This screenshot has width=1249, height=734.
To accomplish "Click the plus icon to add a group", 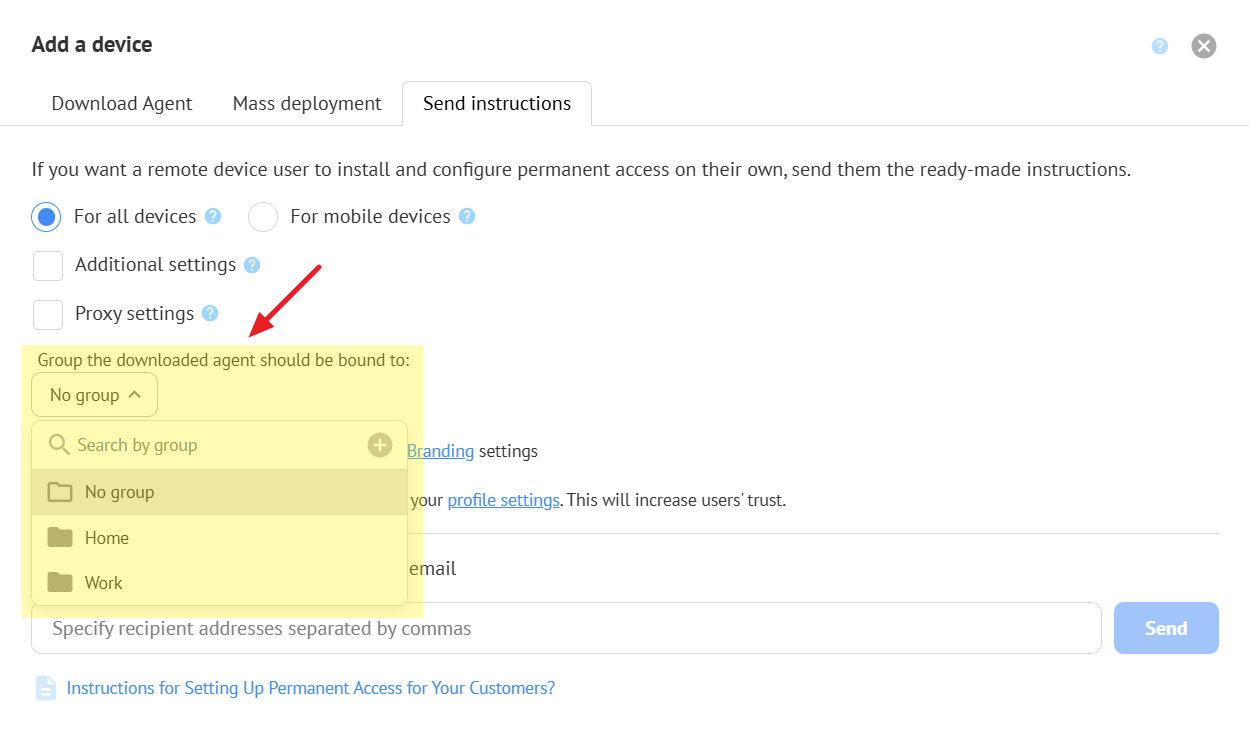I will pos(380,445).
